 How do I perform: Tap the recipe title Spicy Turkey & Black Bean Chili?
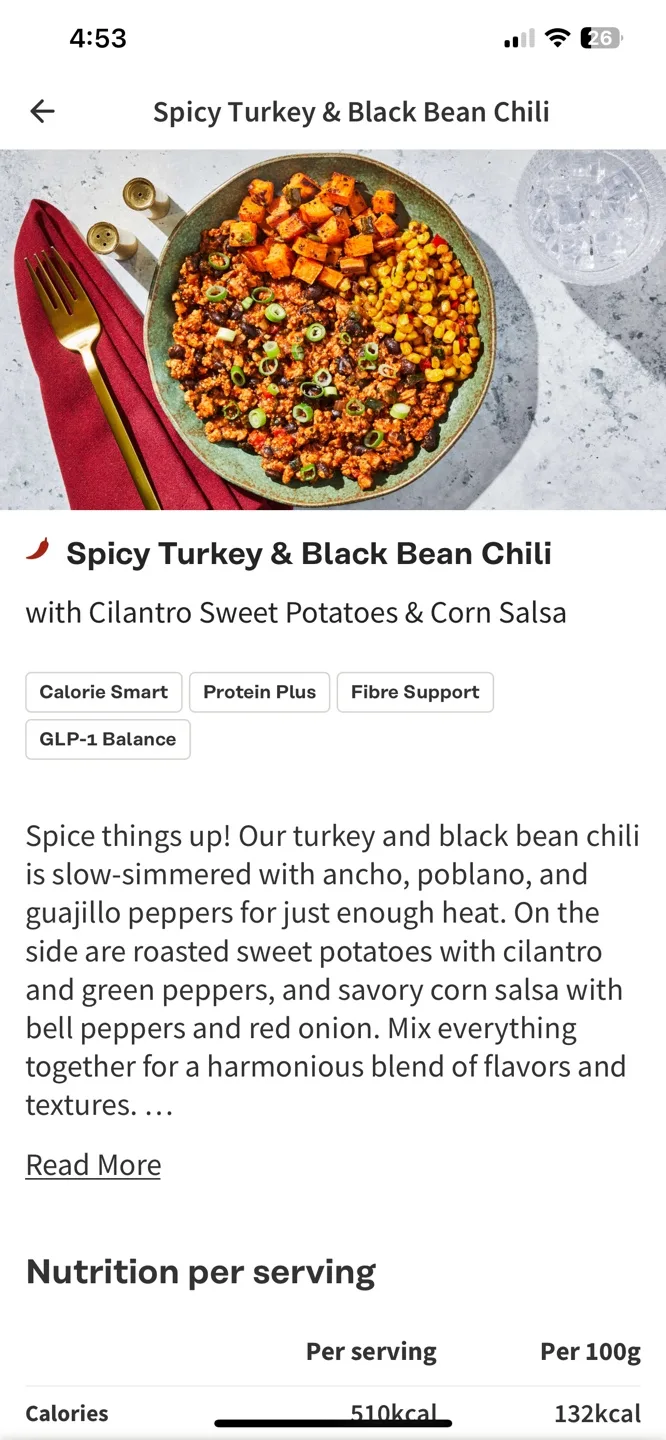pos(309,553)
